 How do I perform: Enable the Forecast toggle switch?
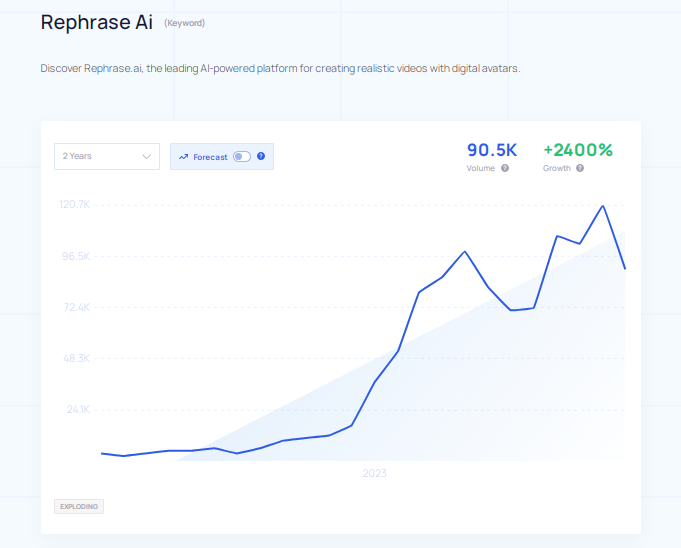241,156
